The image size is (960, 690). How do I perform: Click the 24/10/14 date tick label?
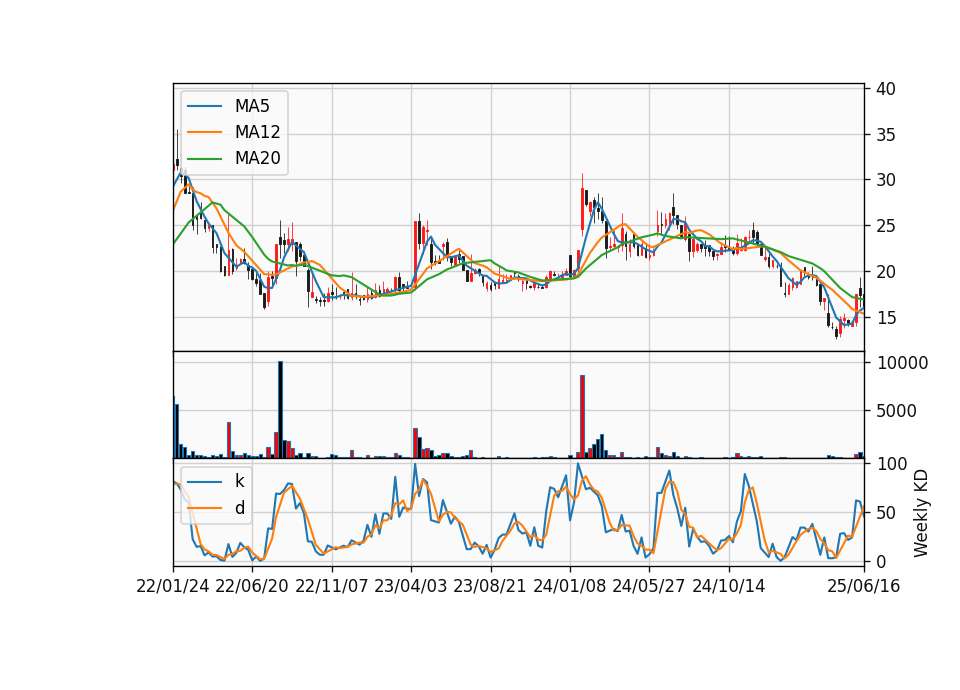pyautogui.click(x=729, y=586)
